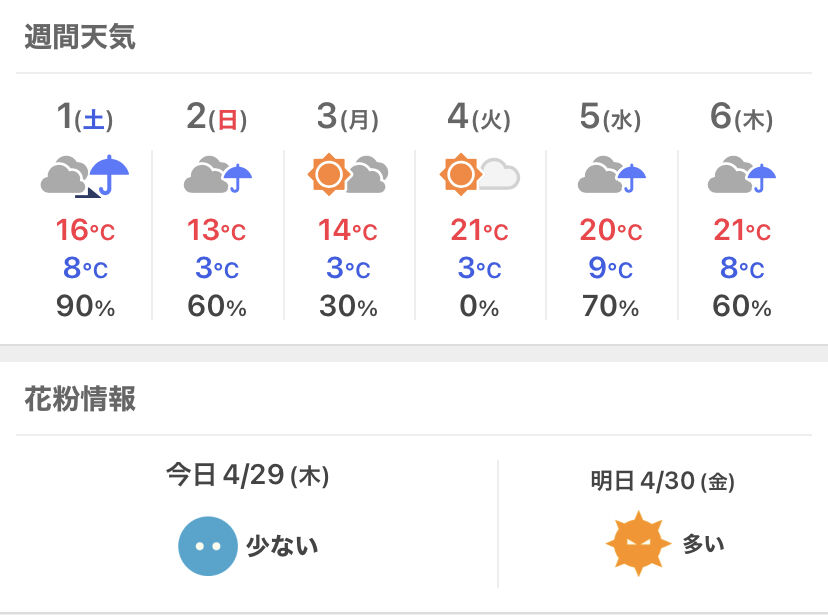Select the cloud umbrella icon for Wednesday 5
Viewport: 828px width, 615px height.
[611, 174]
